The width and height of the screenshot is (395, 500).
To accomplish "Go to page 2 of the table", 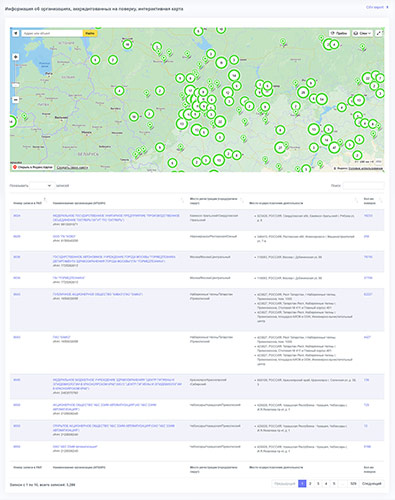I will (310, 484).
